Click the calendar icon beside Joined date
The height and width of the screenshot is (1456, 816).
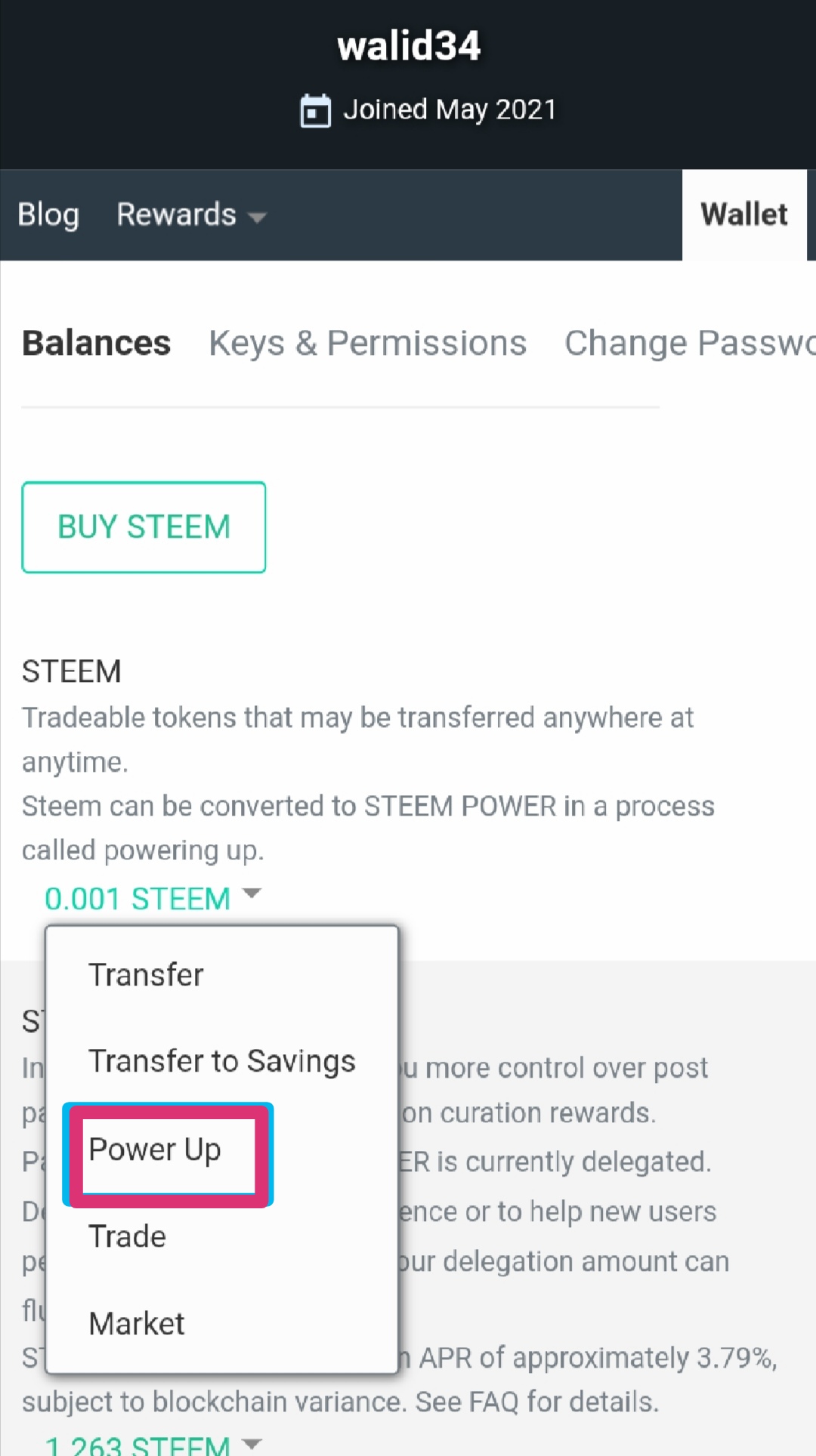(315, 111)
